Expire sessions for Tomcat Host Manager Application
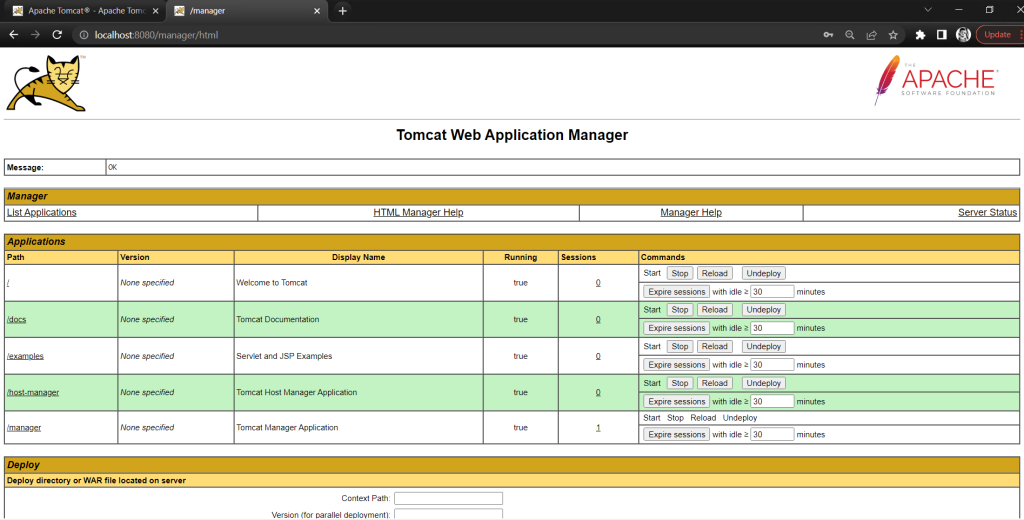The height and width of the screenshot is (520, 1024). 677,401
